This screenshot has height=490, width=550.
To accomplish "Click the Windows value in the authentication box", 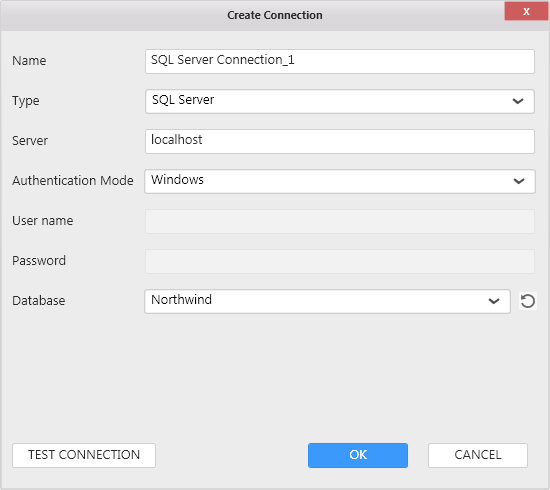I will (x=177, y=180).
